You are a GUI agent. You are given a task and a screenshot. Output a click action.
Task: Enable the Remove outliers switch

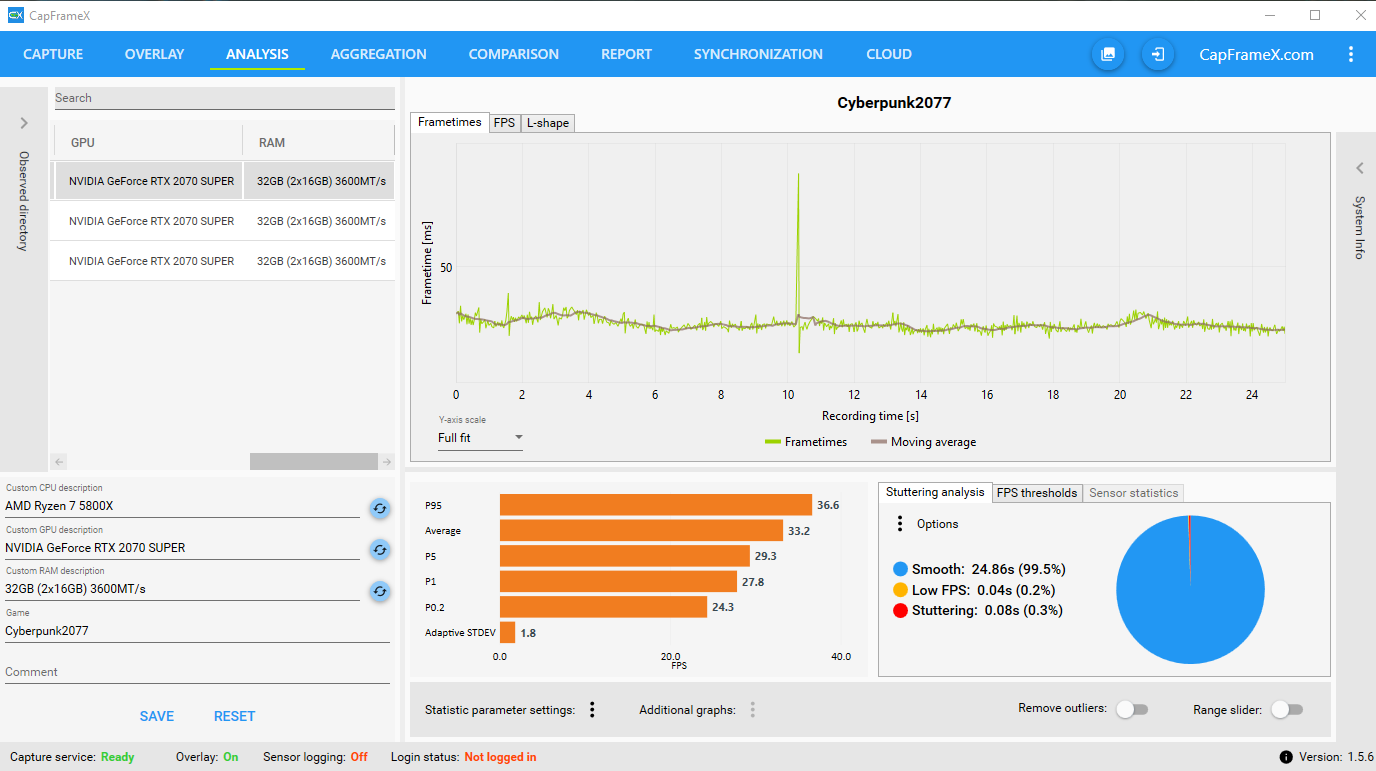1132,708
